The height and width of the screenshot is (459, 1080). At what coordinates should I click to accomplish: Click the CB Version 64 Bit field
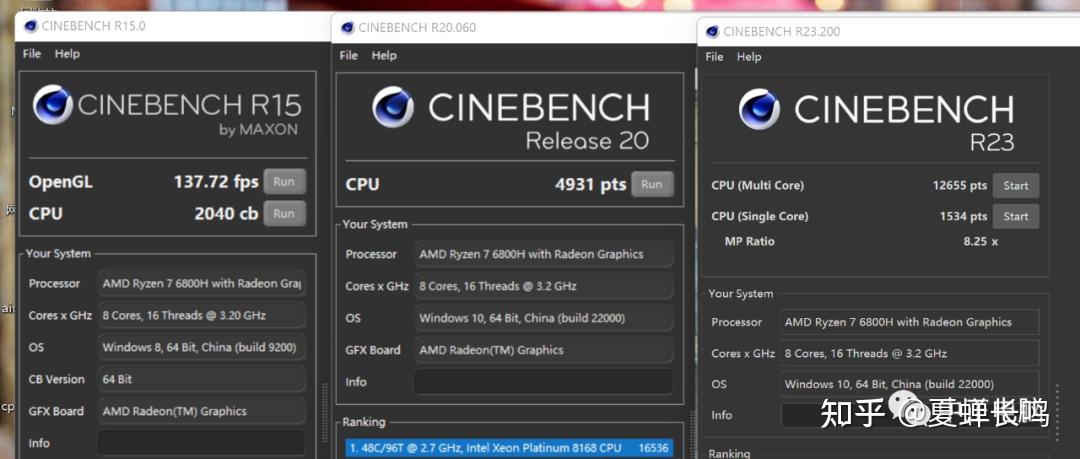(x=201, y=379)
